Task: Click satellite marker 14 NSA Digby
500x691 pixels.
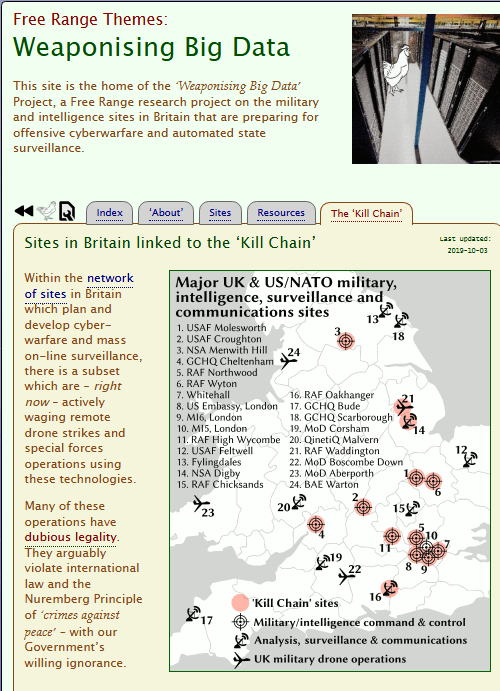Action: (x=408, y=421)
